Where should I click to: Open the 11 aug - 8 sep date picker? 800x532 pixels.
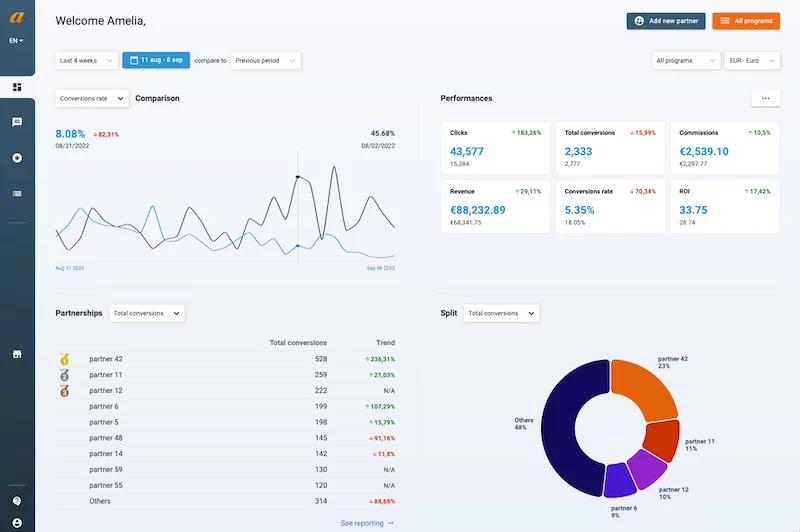point(156,61)
